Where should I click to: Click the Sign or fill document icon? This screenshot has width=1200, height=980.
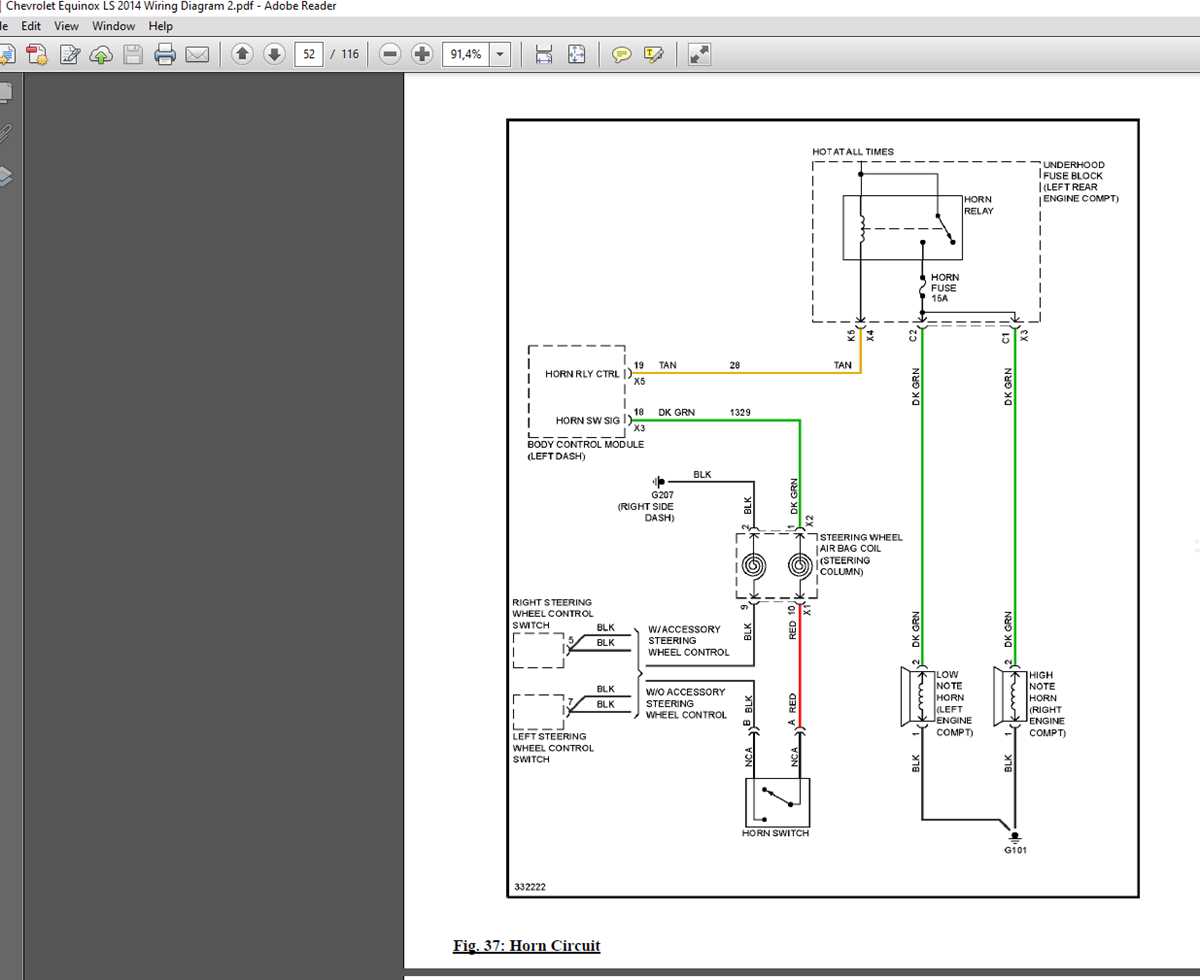[69, 54]
